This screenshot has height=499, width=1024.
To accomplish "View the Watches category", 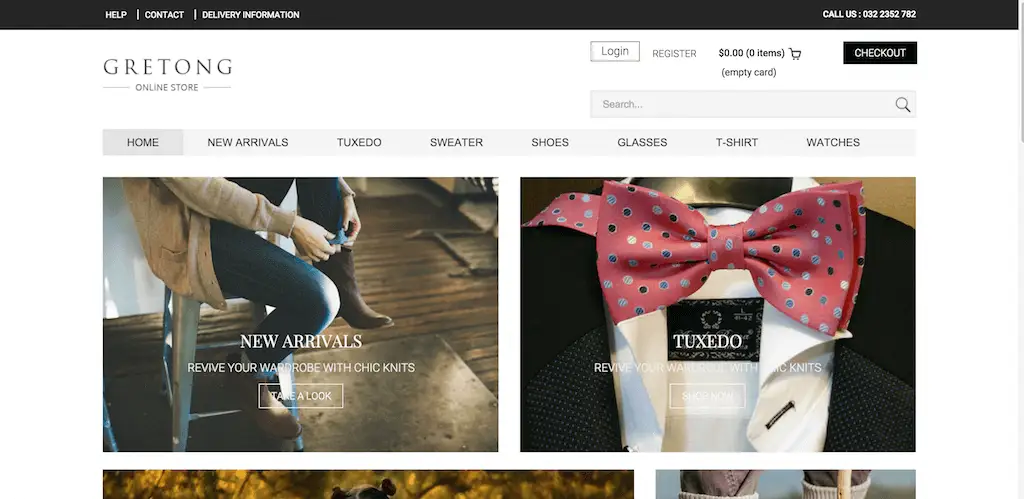I will (x=833, y=143).
